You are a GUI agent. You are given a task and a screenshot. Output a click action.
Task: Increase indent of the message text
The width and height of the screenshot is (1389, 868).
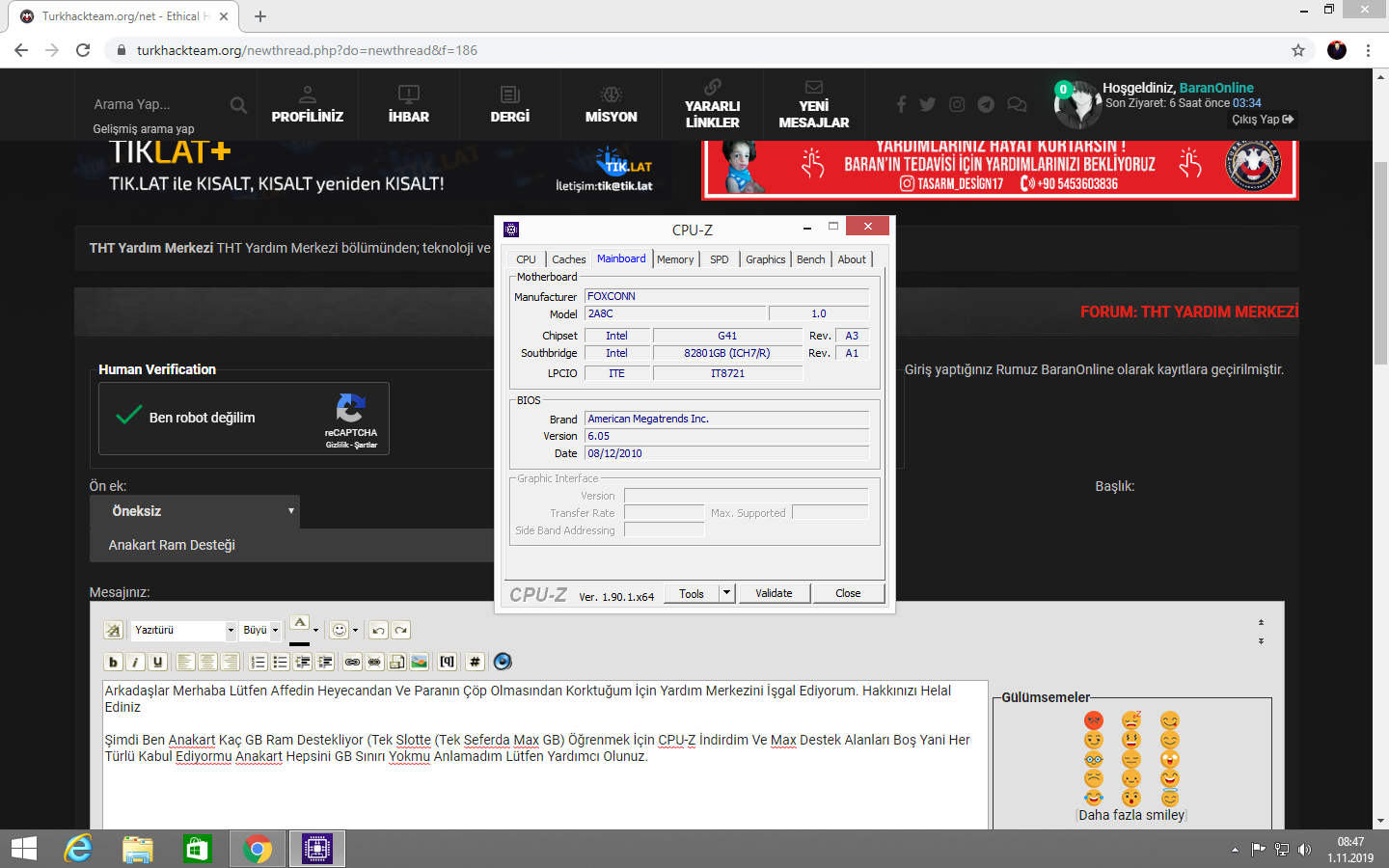click(325, 662)
